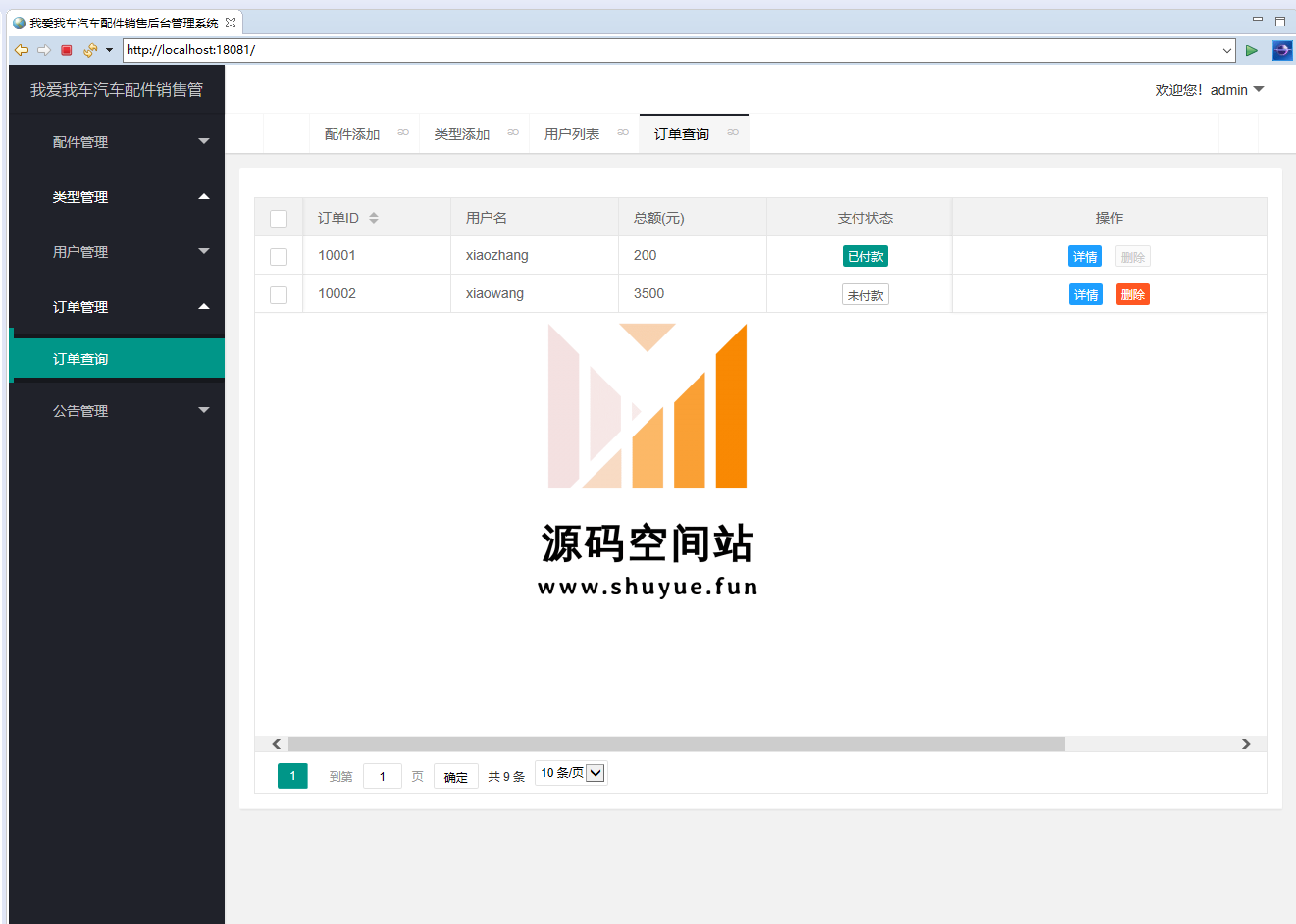Click the green go arrow icon
1296x924 pixels.
1251,50
